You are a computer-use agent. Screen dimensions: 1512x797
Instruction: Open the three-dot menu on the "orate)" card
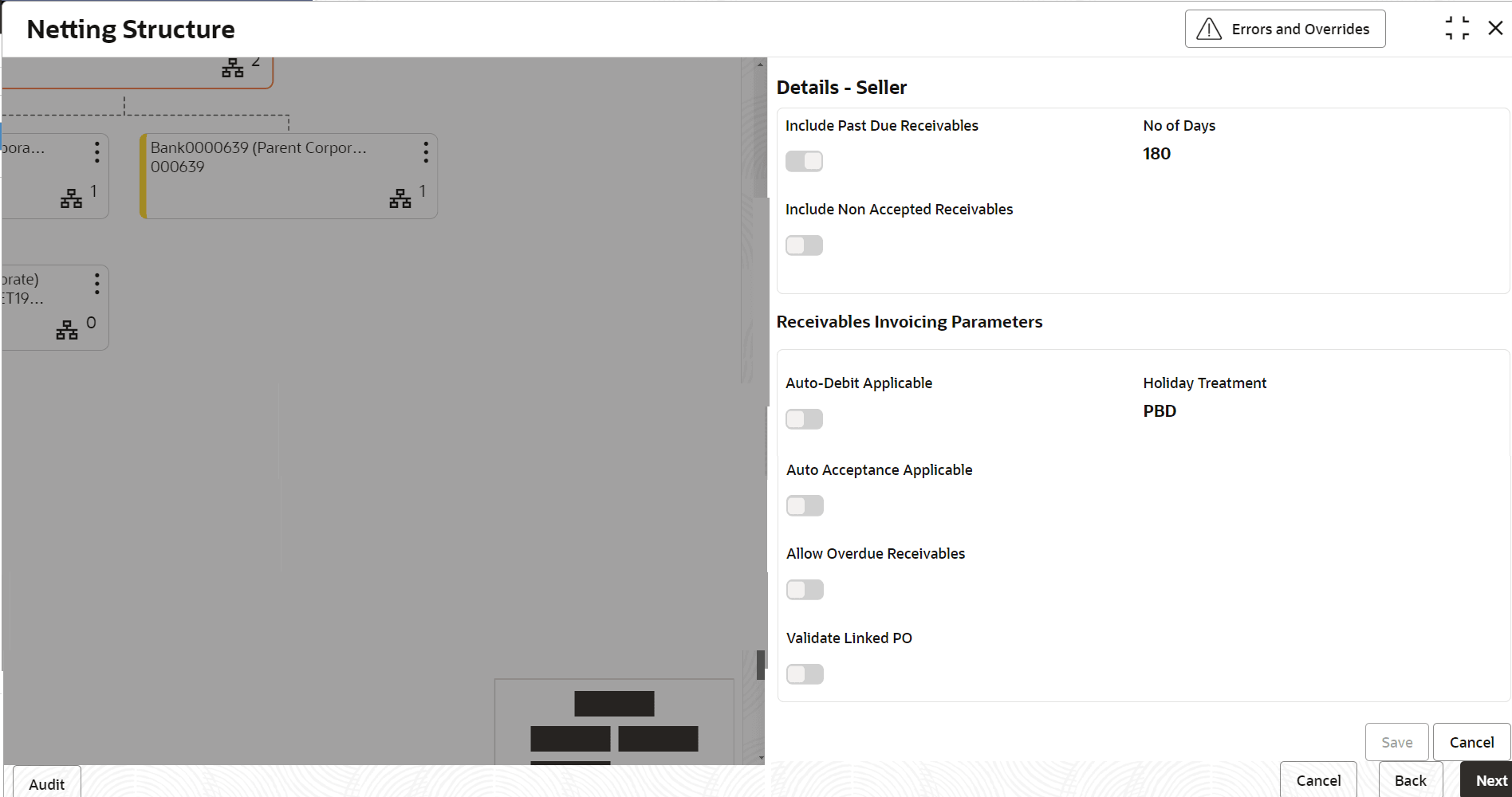tap(96, 284)
